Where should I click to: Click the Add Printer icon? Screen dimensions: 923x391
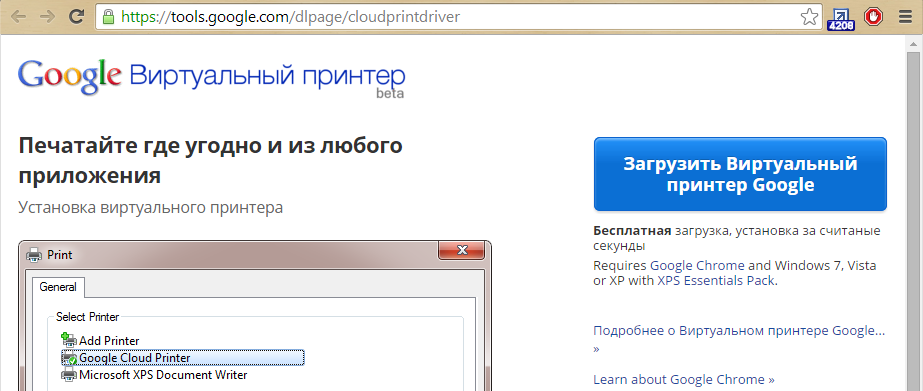pyautogui.click(x=69, y=340)
